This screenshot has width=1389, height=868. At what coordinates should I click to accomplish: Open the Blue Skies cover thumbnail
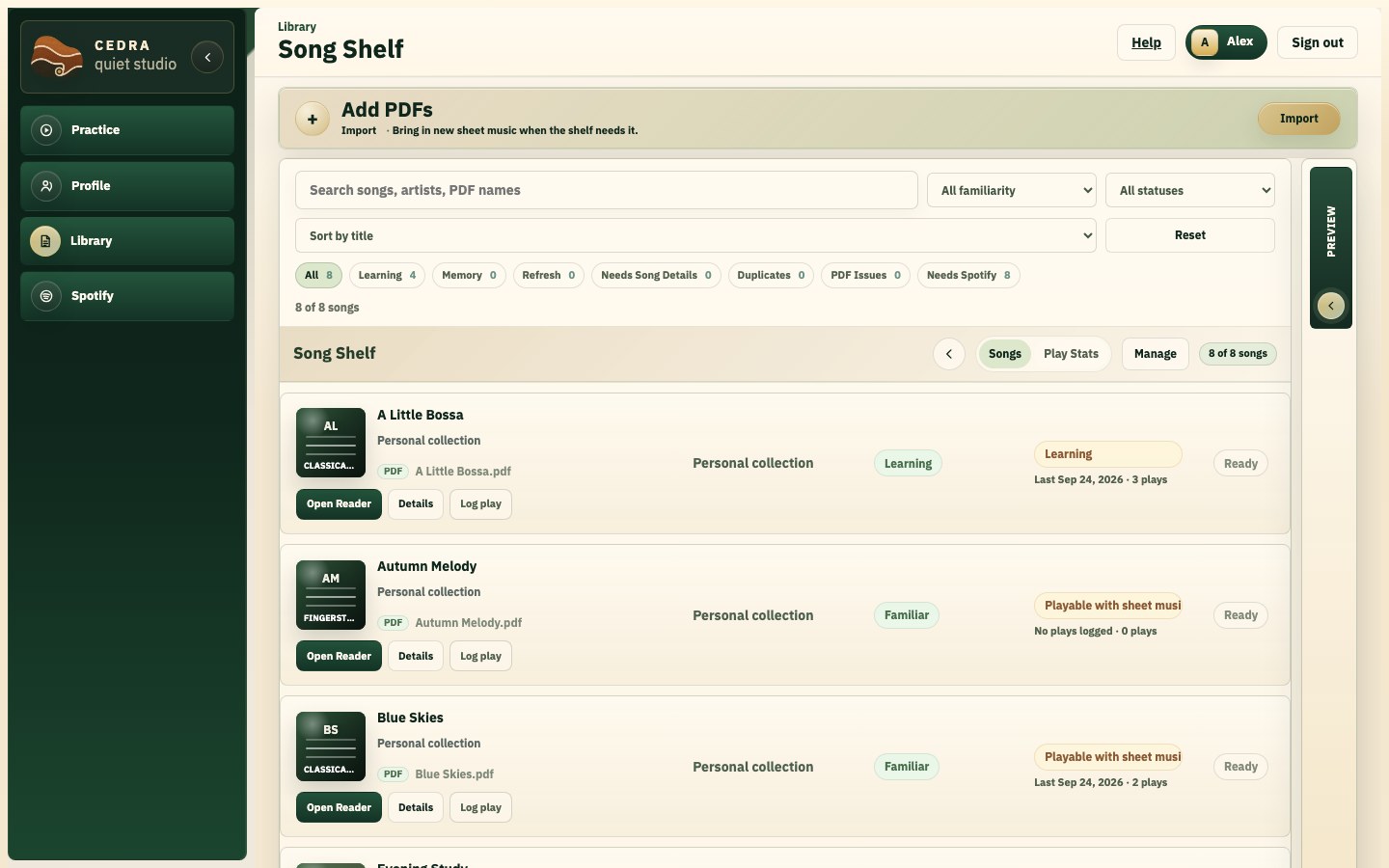point(331,746)
